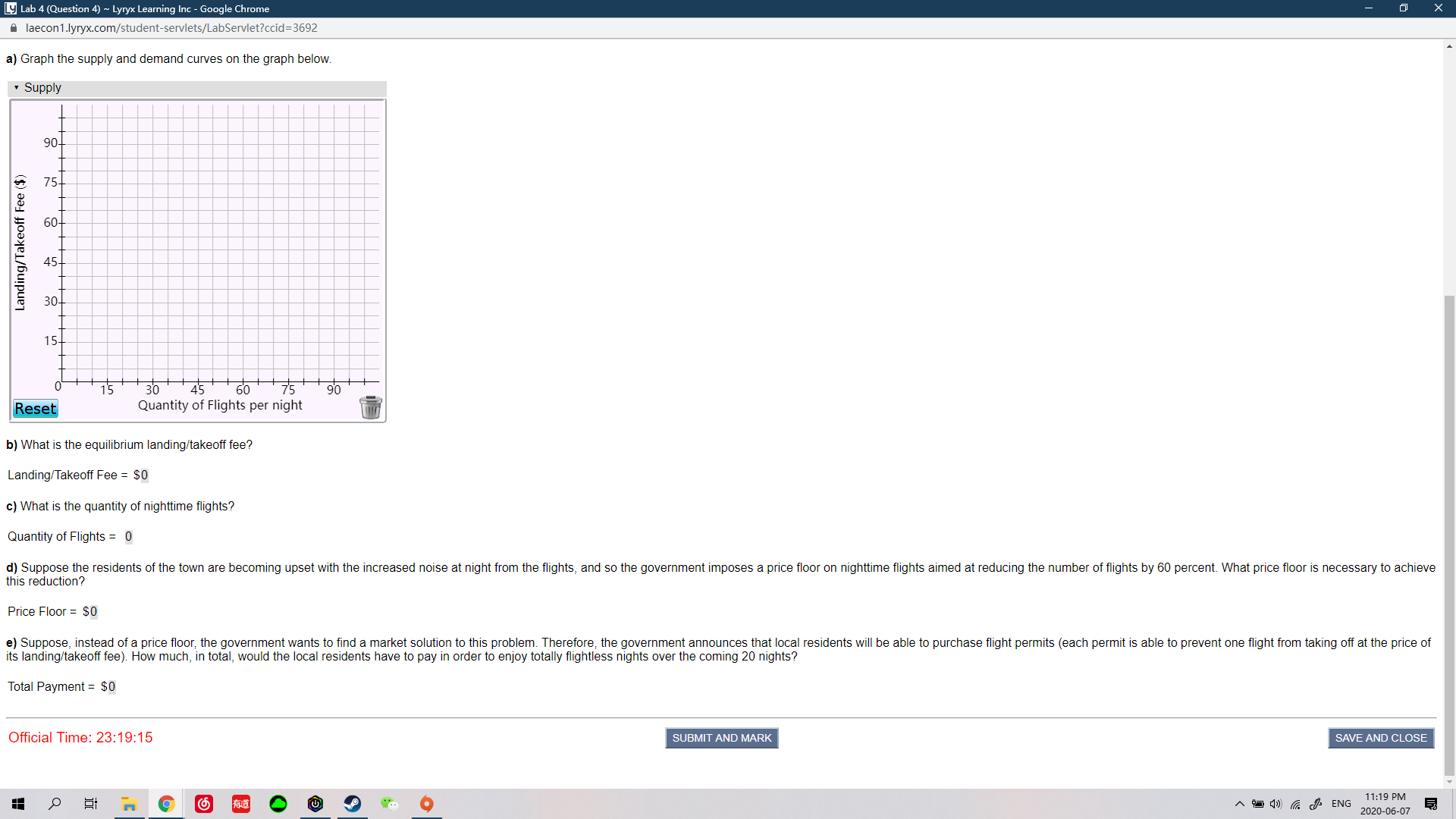Open the Steam app from the taskbar
This screenshot has width=1456, height=819.
coord(353,804)
